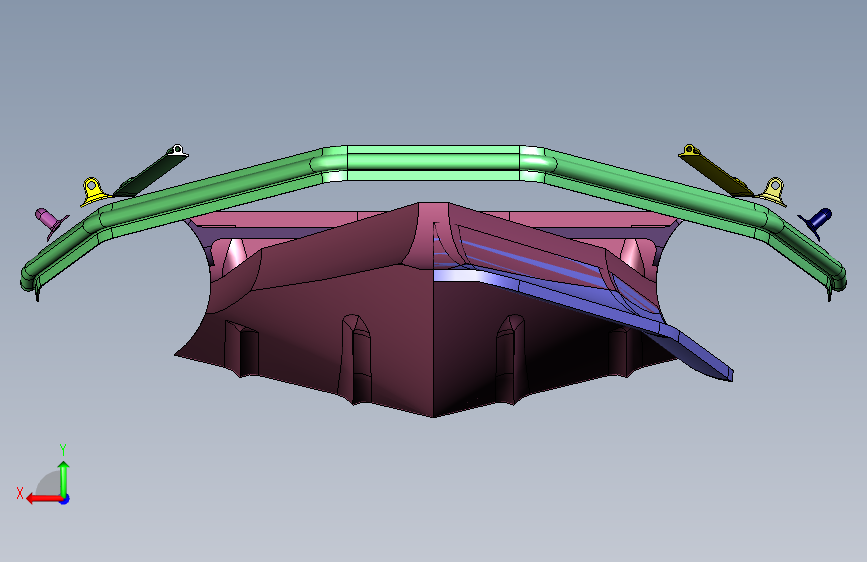
Task: Select the dark blue pin at far right
Action: (816, 222)
